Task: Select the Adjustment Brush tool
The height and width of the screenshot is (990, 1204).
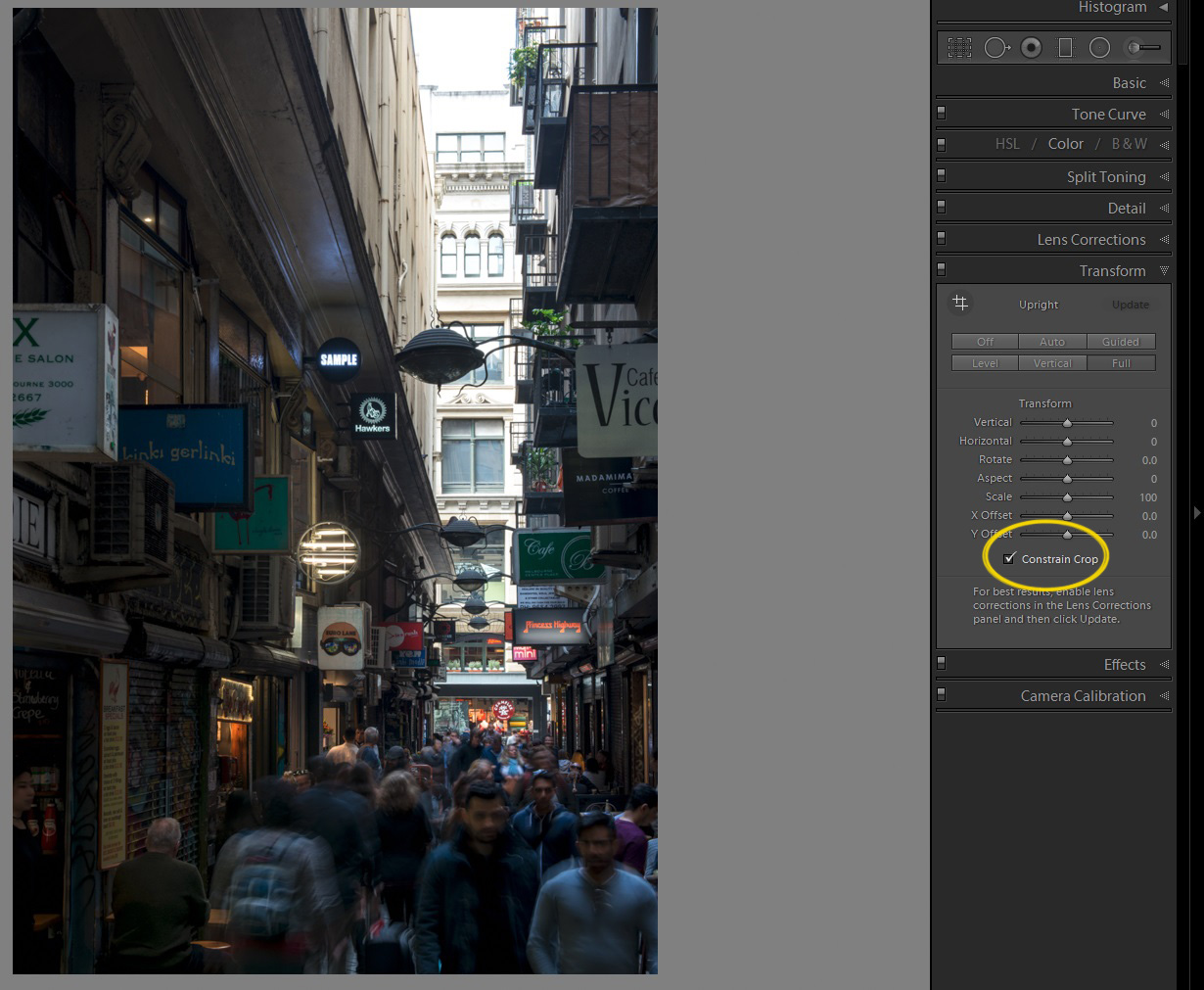Action: 1141,47
